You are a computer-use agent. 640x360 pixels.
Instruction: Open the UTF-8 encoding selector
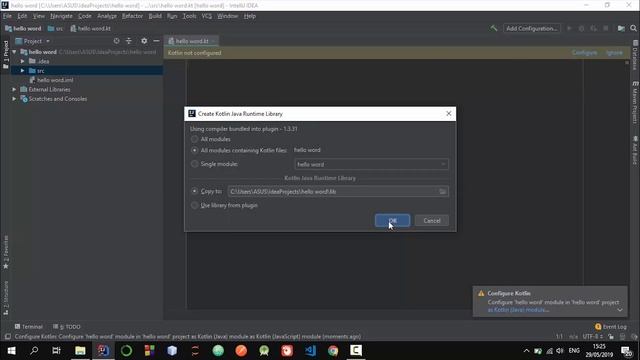tap(593, 337)
